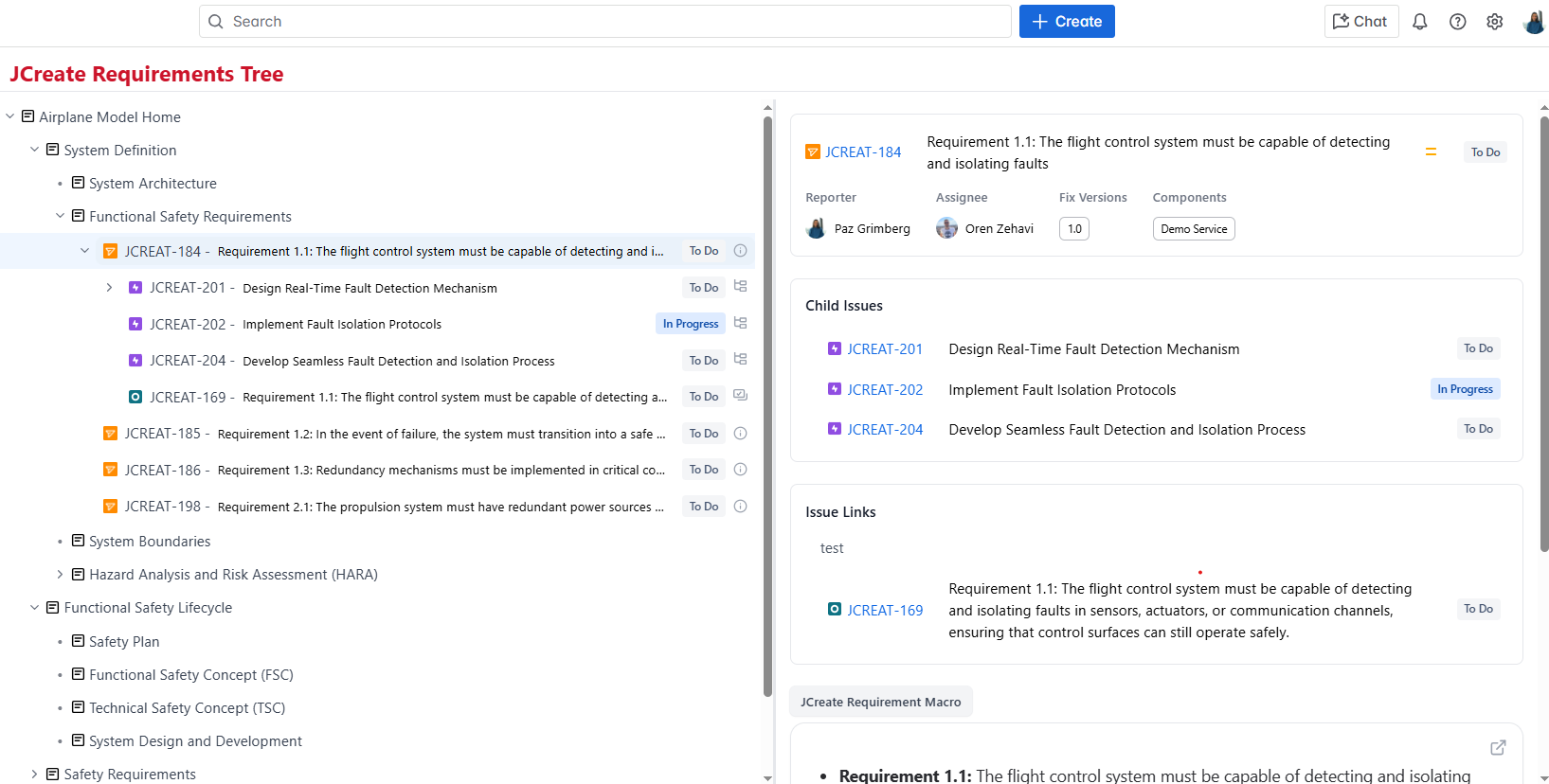This screenshot has width=1549, height=784.
Task: Select System Boundaries page
Action: coord(150,542)
